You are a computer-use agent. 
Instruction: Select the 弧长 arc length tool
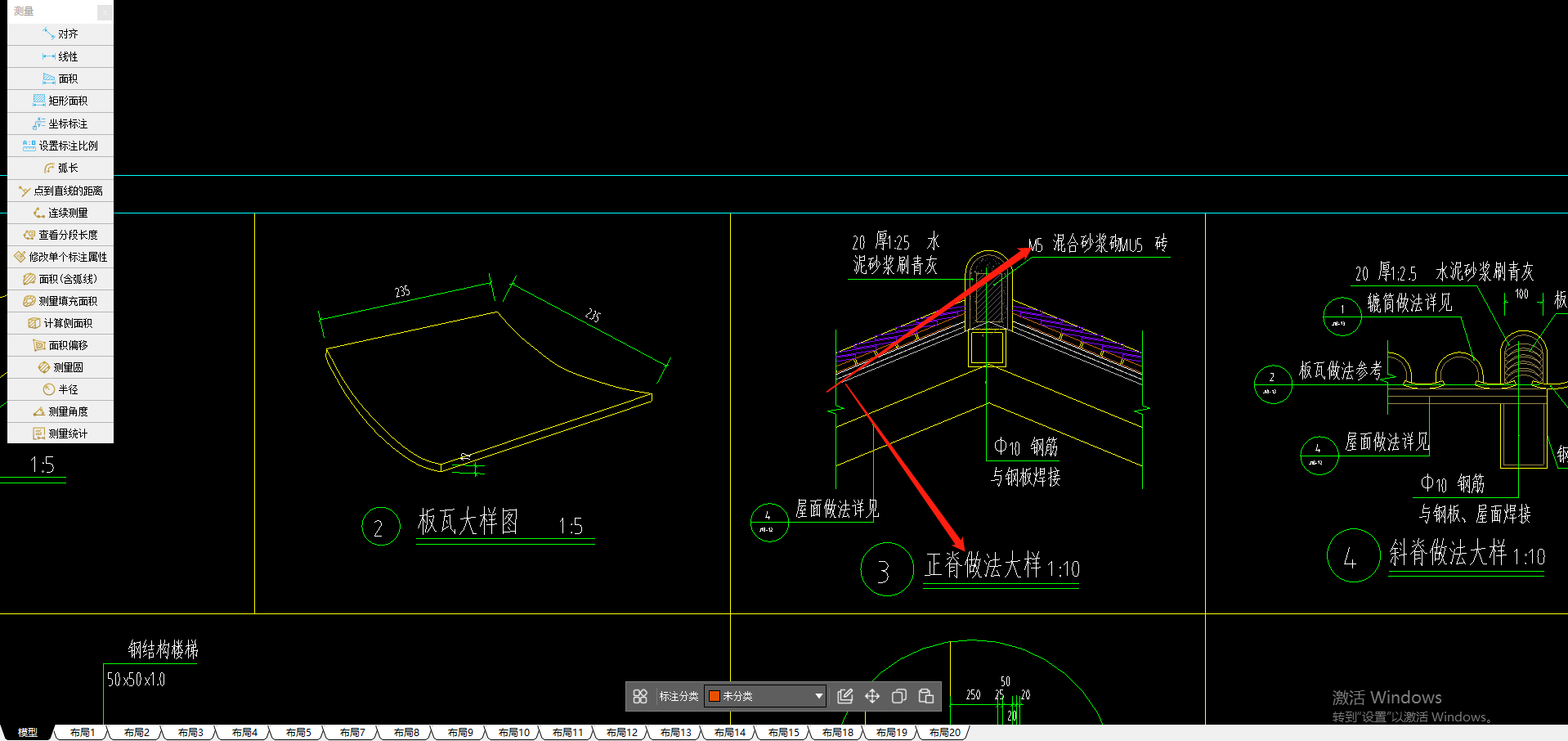tap(60, 168)
